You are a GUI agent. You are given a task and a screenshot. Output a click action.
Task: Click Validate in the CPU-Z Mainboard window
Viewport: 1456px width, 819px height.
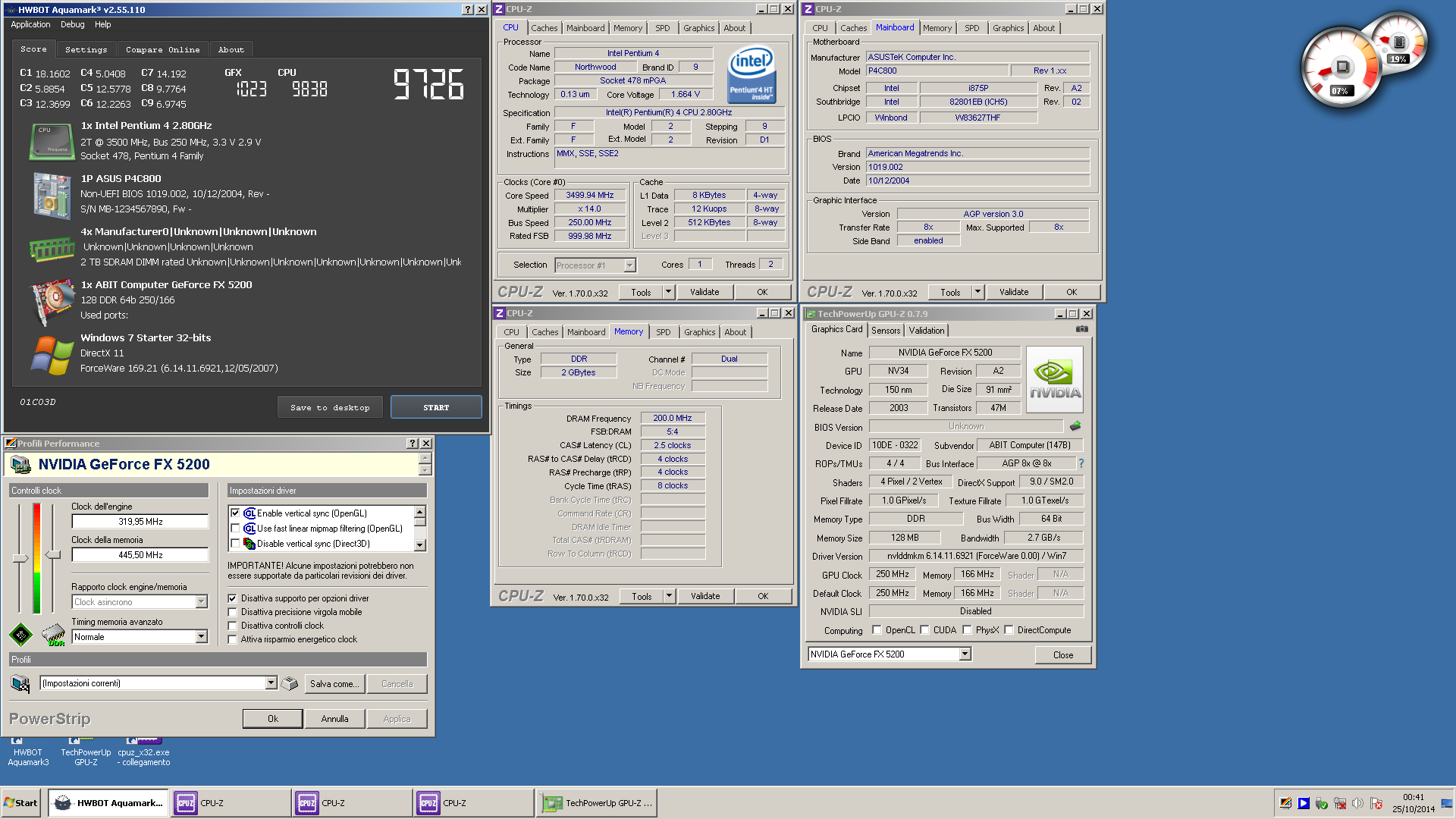1014,292
